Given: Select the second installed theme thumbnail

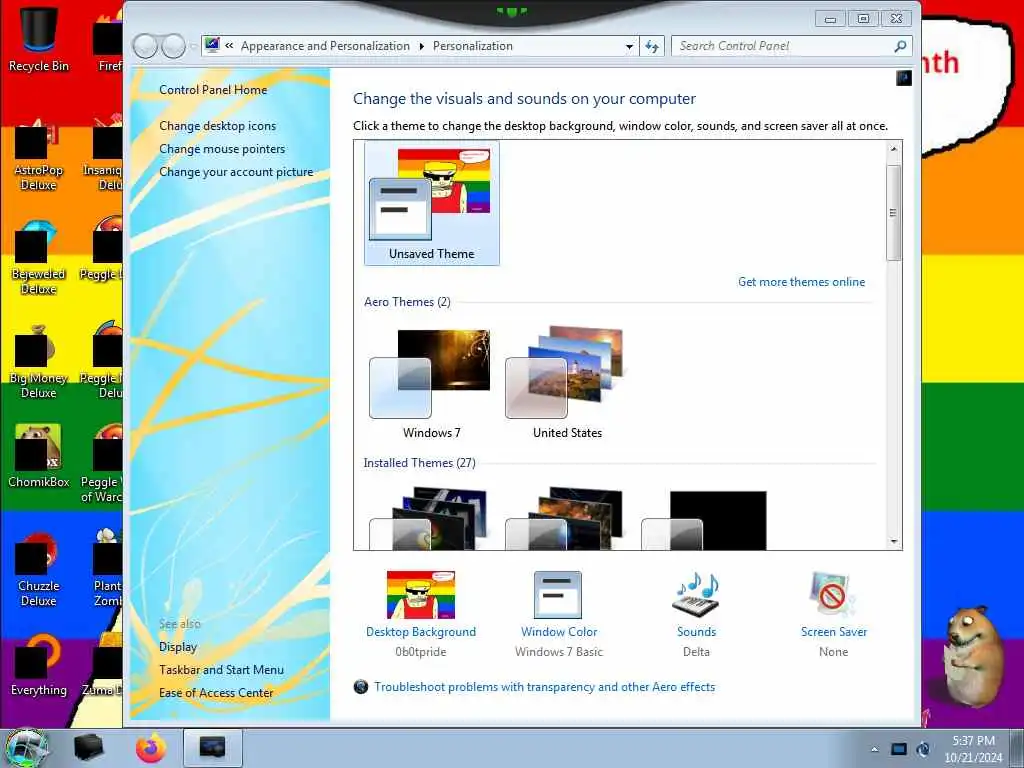Looking at the screenshot, I should point(566,519).
